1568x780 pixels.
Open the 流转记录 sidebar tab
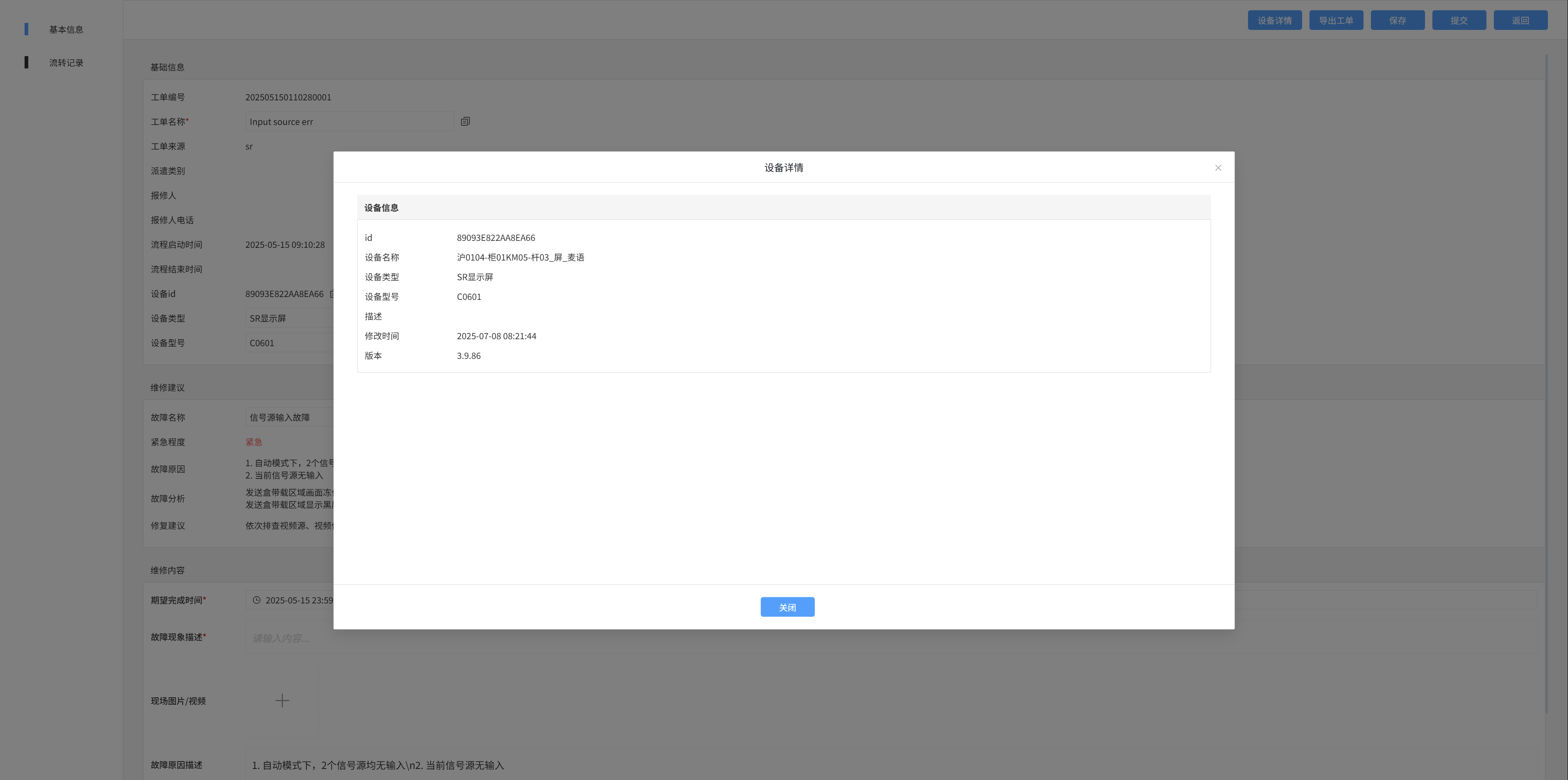[66, 63]
